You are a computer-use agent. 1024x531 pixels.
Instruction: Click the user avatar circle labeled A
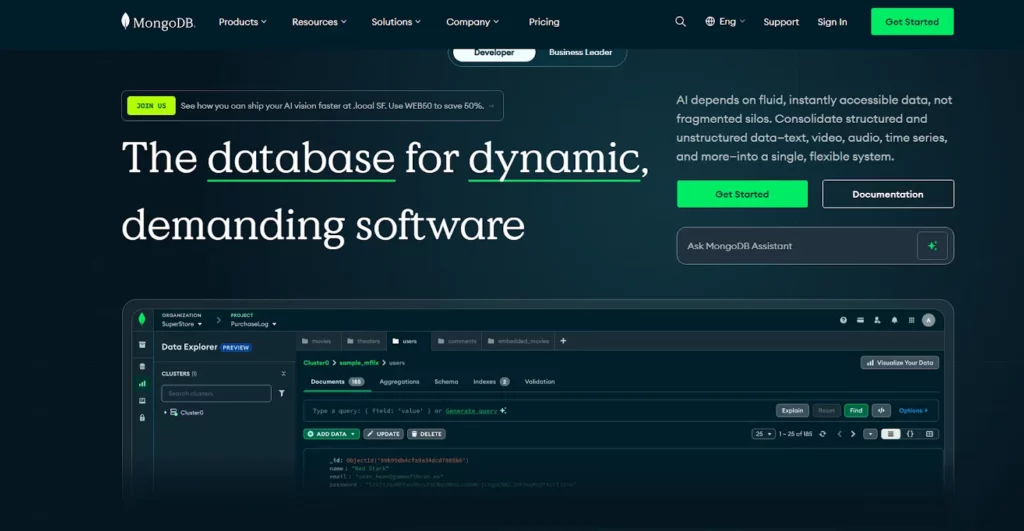928,320
